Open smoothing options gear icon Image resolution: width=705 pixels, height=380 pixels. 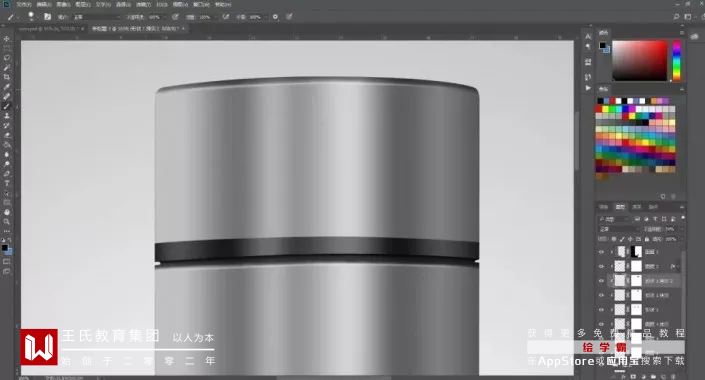pos(275,17)
